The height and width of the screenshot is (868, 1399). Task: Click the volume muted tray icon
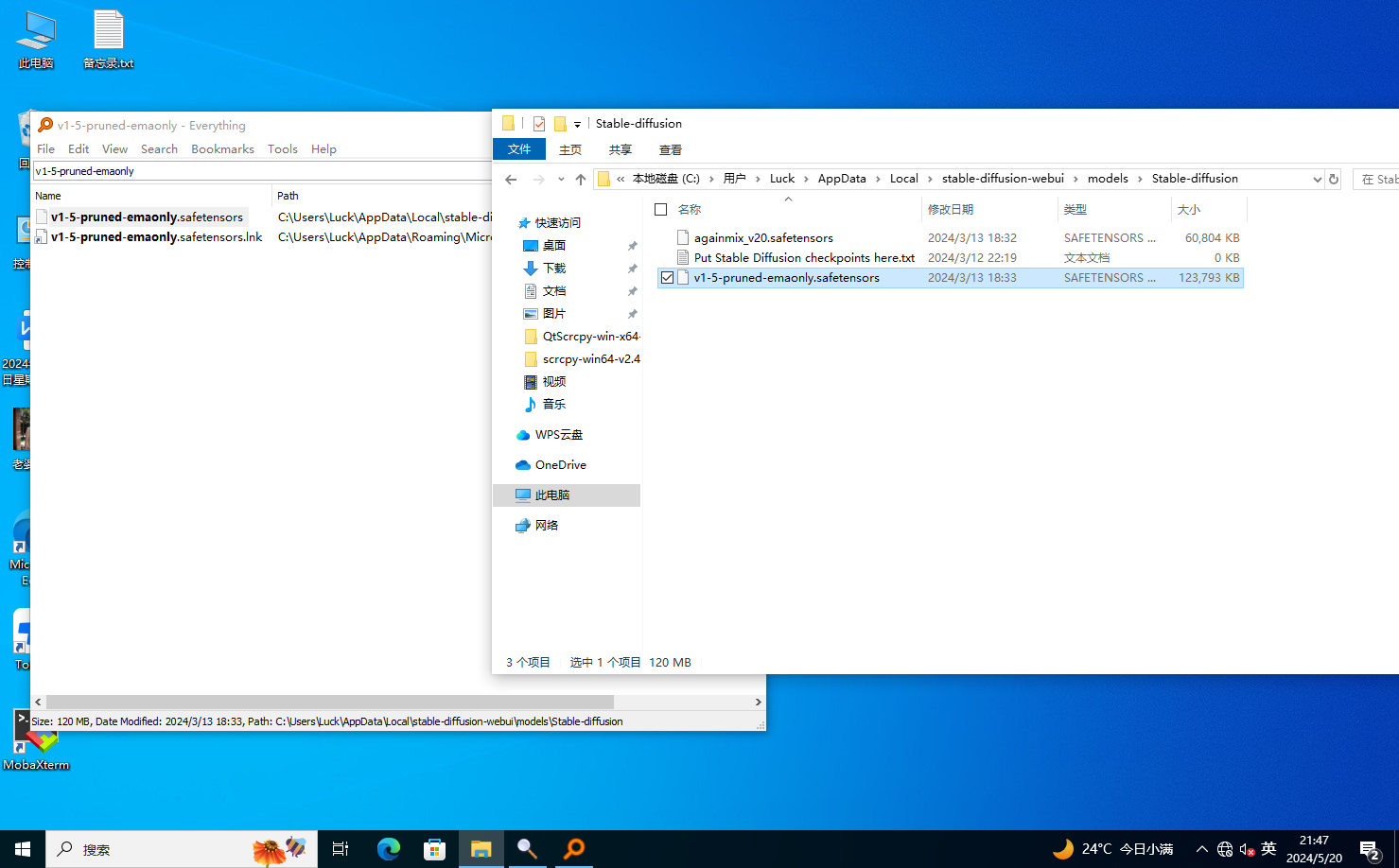point(1247,849)
